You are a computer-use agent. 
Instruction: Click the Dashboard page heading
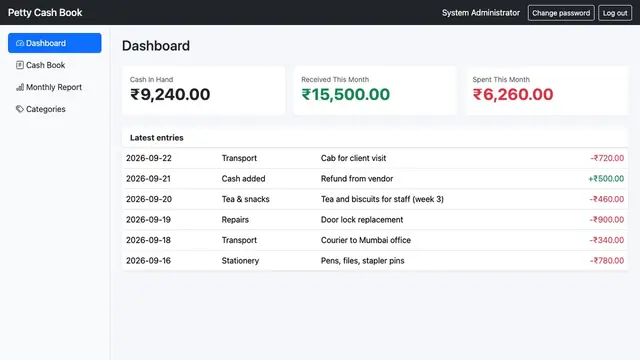(x=156, y=46)
